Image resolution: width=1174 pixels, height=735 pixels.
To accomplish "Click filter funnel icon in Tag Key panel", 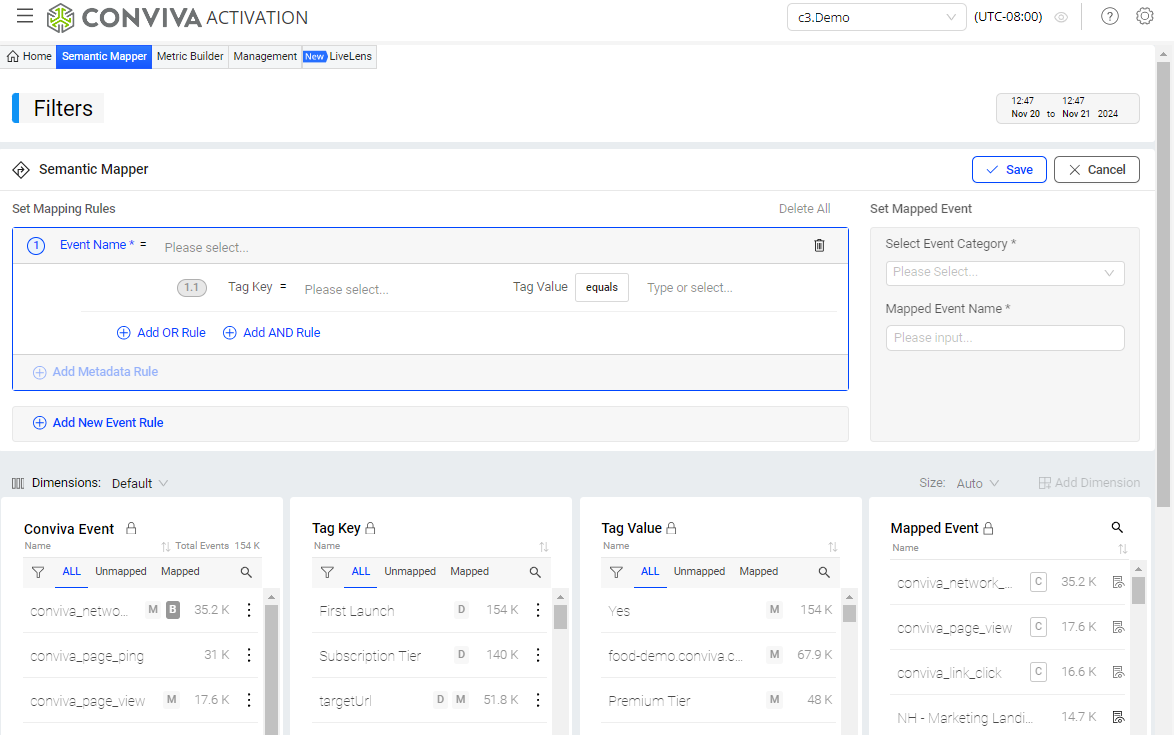I will click(327, 572).
